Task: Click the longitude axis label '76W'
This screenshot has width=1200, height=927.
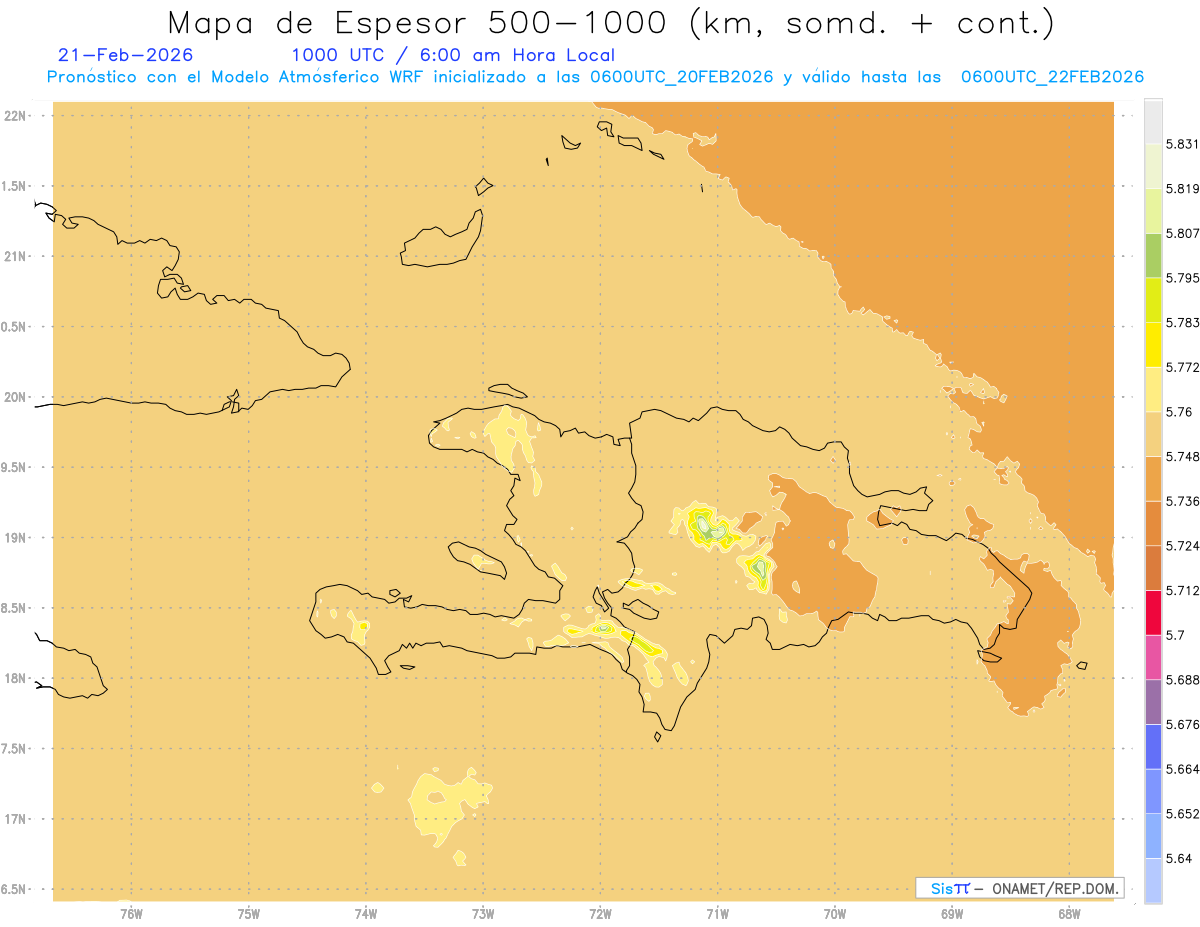Action: click(131, 914)
